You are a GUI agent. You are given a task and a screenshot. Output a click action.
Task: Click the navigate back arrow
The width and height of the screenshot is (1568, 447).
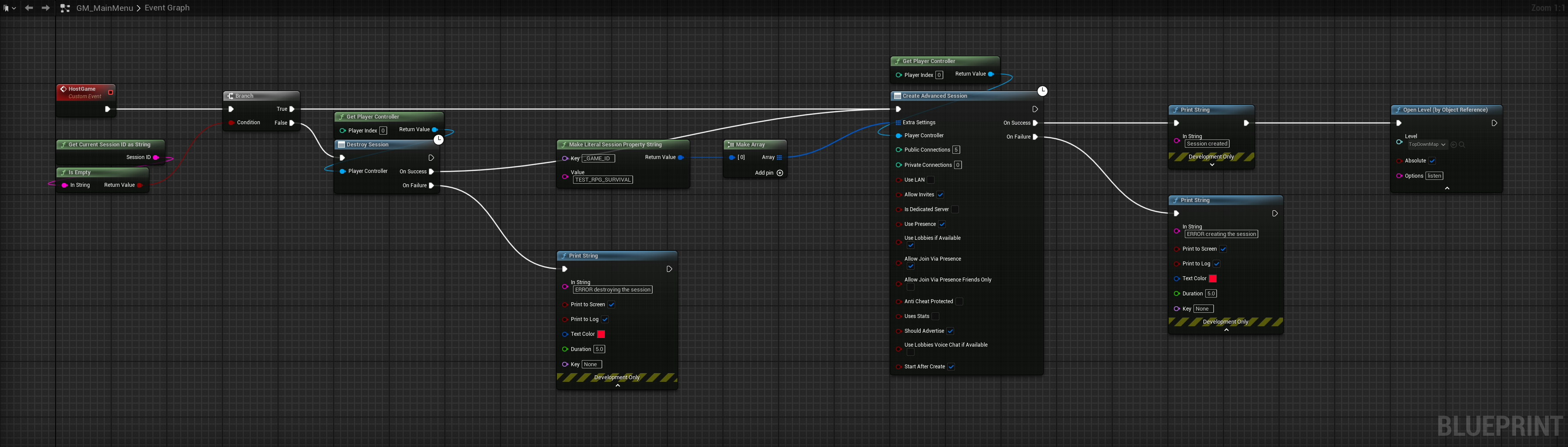point(29,8)
